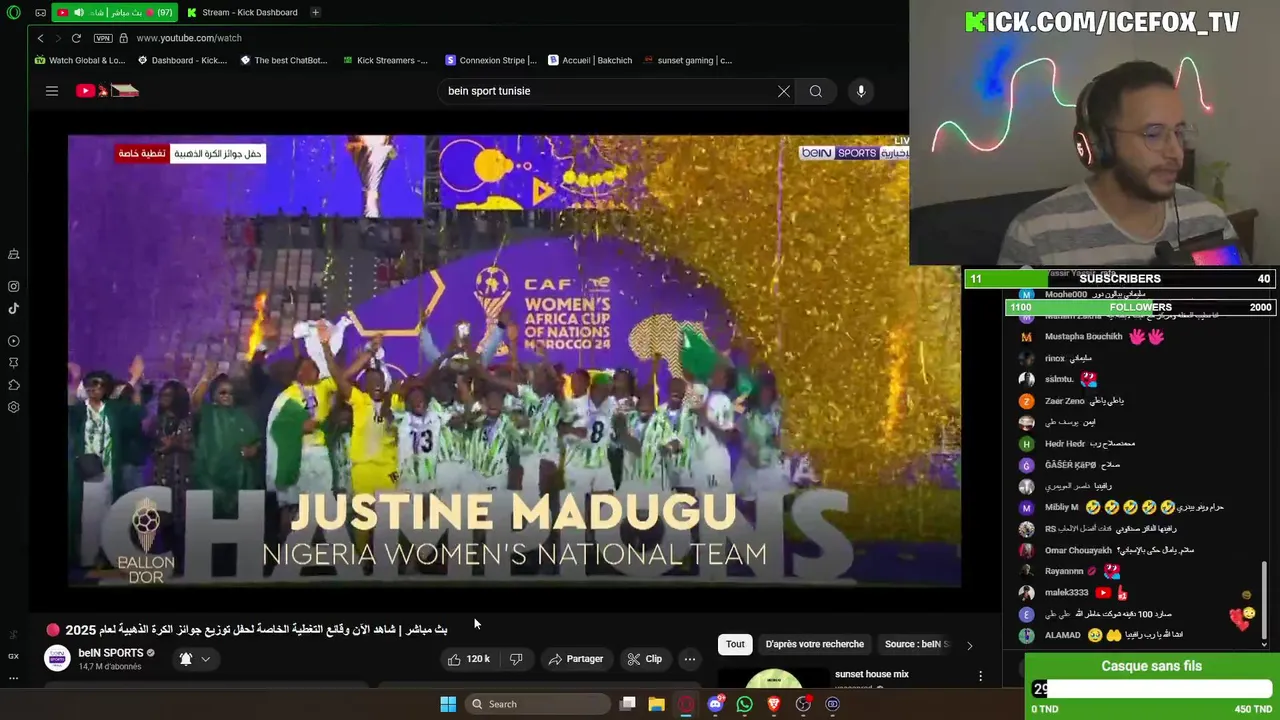
Task: Open sunset house mix video title
Action: click(872, 674)
